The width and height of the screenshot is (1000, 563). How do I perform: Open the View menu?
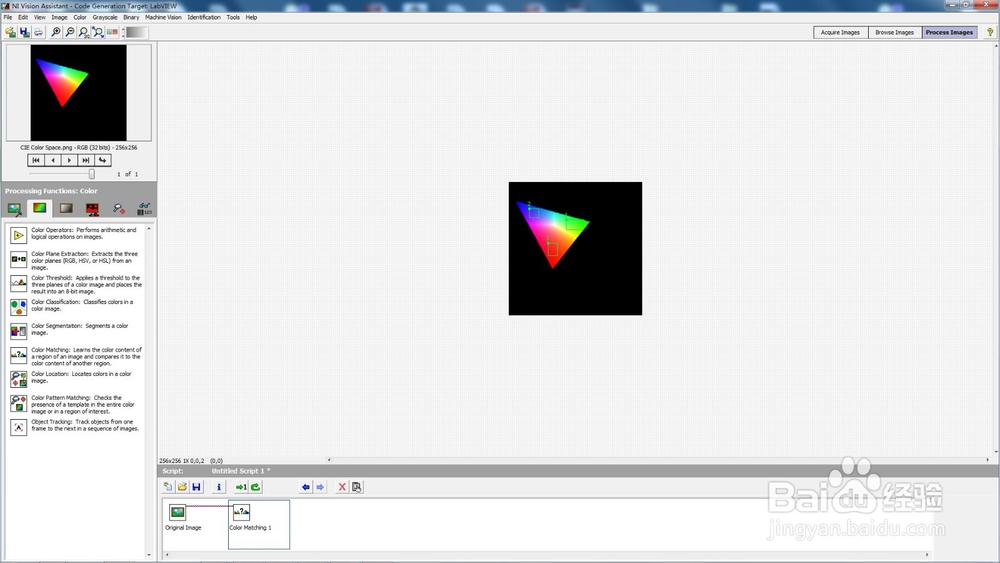(40, 17)
